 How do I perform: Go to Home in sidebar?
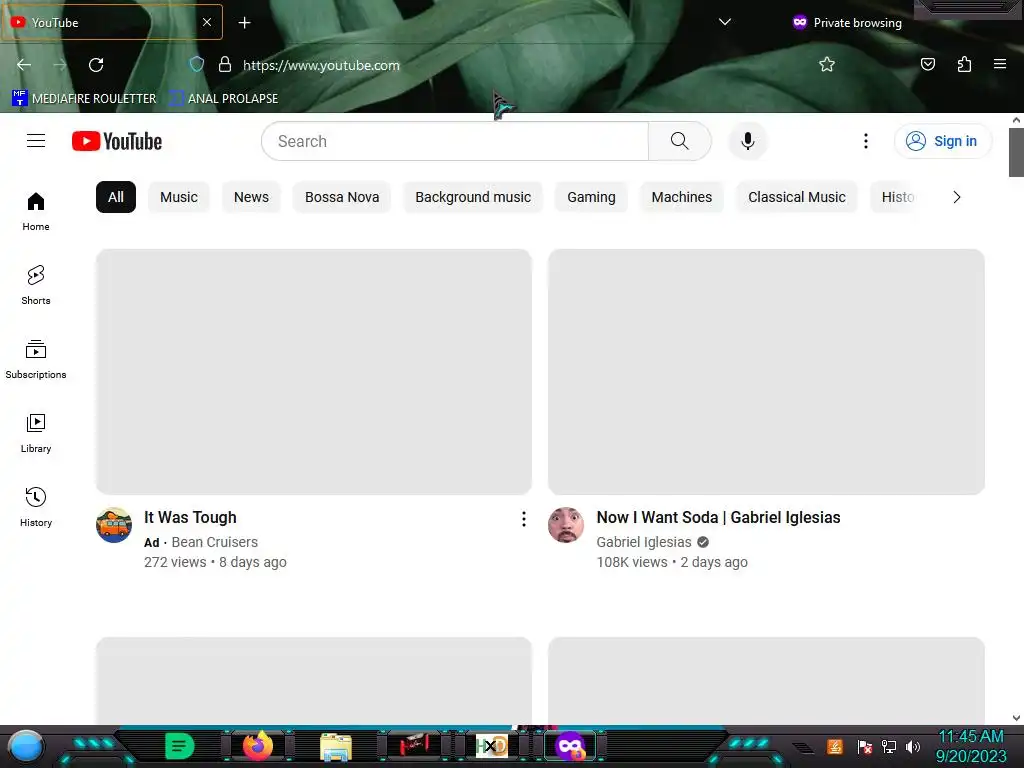pos(36,212)
